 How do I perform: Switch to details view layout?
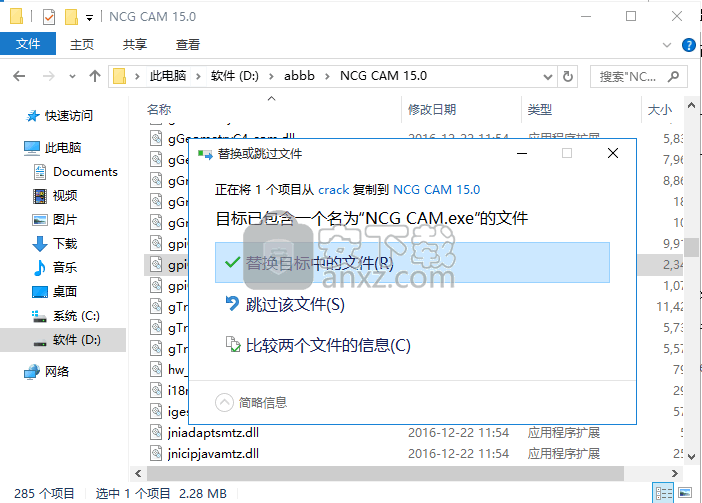tap(663, 493)
